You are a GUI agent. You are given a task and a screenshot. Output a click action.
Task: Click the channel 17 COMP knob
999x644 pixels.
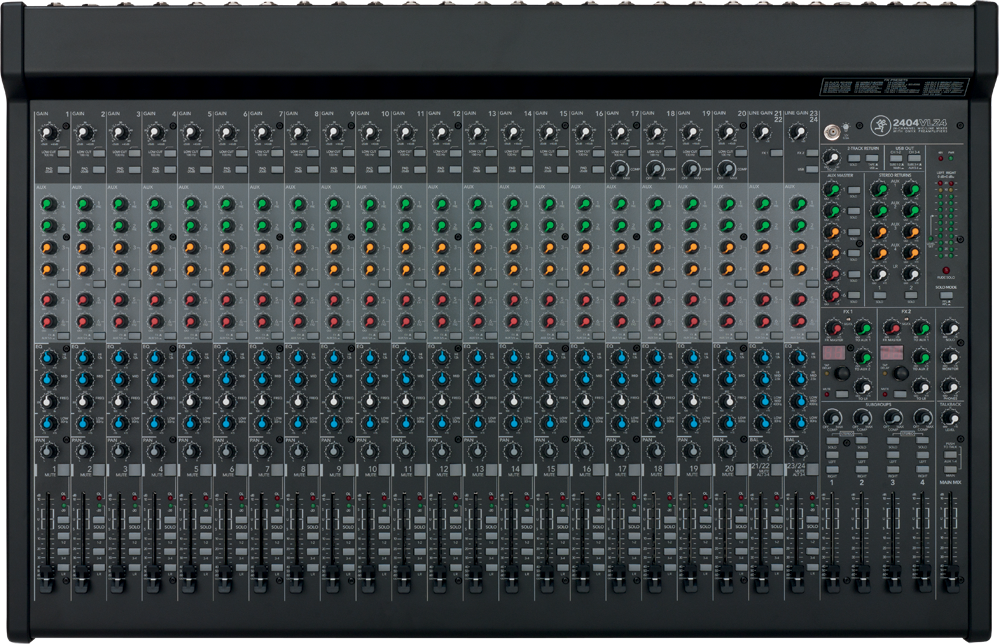620,168
